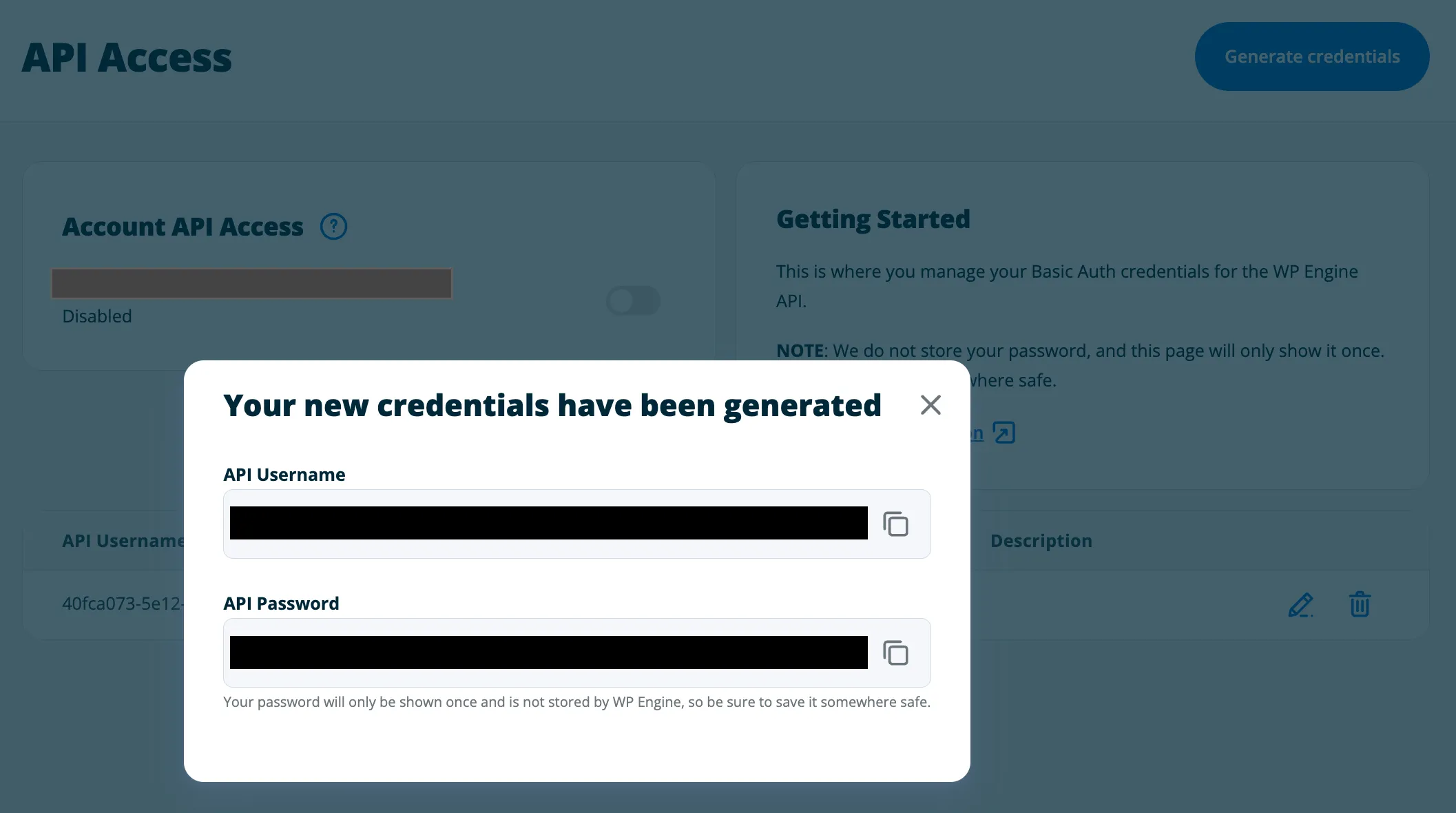Image resolution: width=1456 pixels, height=813 pixels.
Task: Click the Generate credentials button
Action: click(x=1311, y=56)
